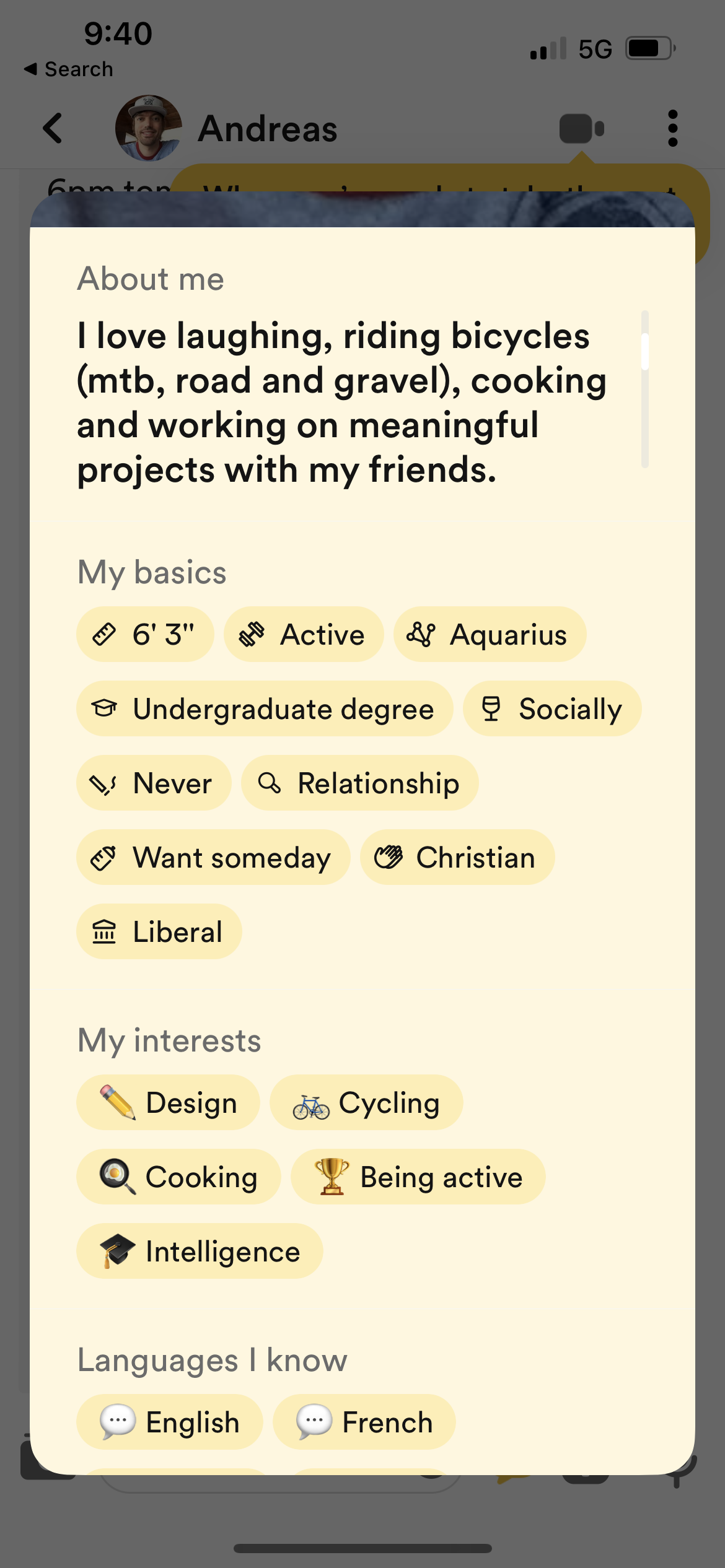Image resolution: width=725 pixels, height=1568 pixels.
Task: Tap the back arrow in chat header
Action: [x=53, y=129]
